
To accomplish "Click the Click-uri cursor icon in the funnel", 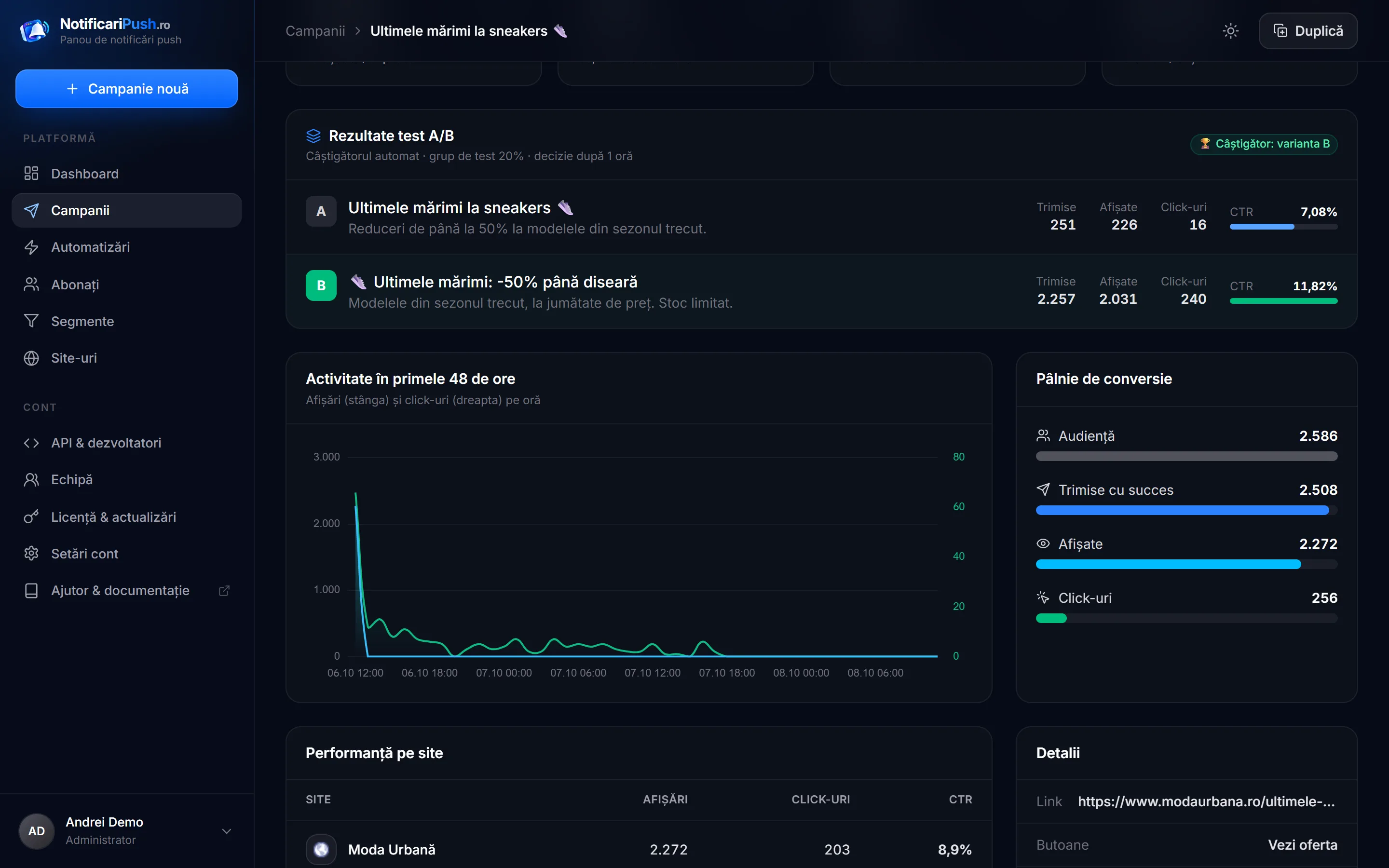I will (x=1043, y=597).
